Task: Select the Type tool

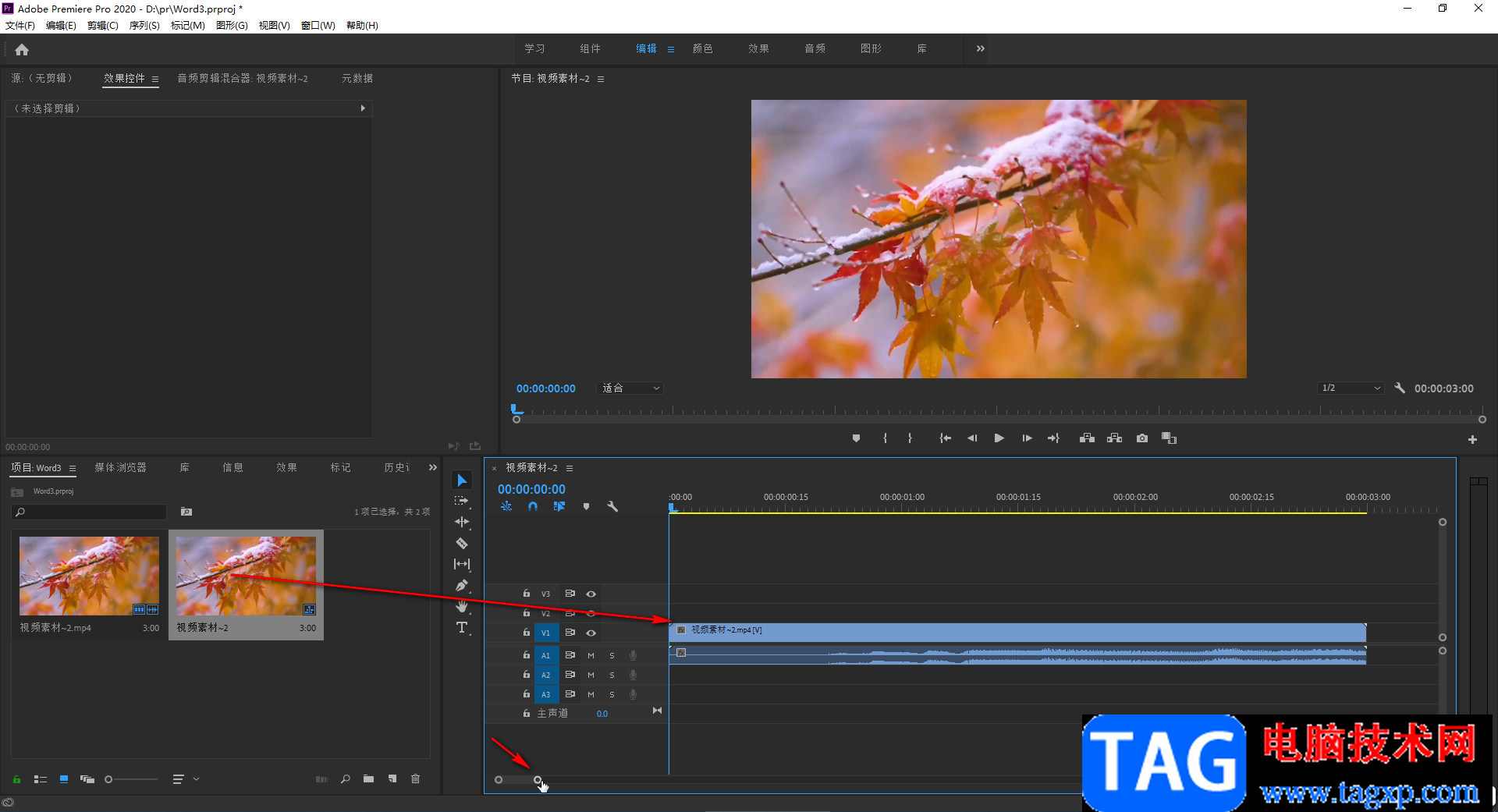Action: (462, 627)
